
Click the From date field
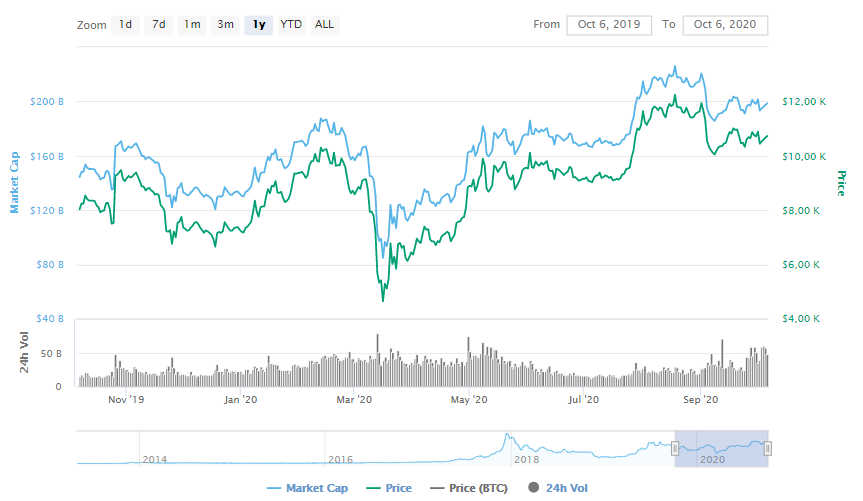pos(608,25)
